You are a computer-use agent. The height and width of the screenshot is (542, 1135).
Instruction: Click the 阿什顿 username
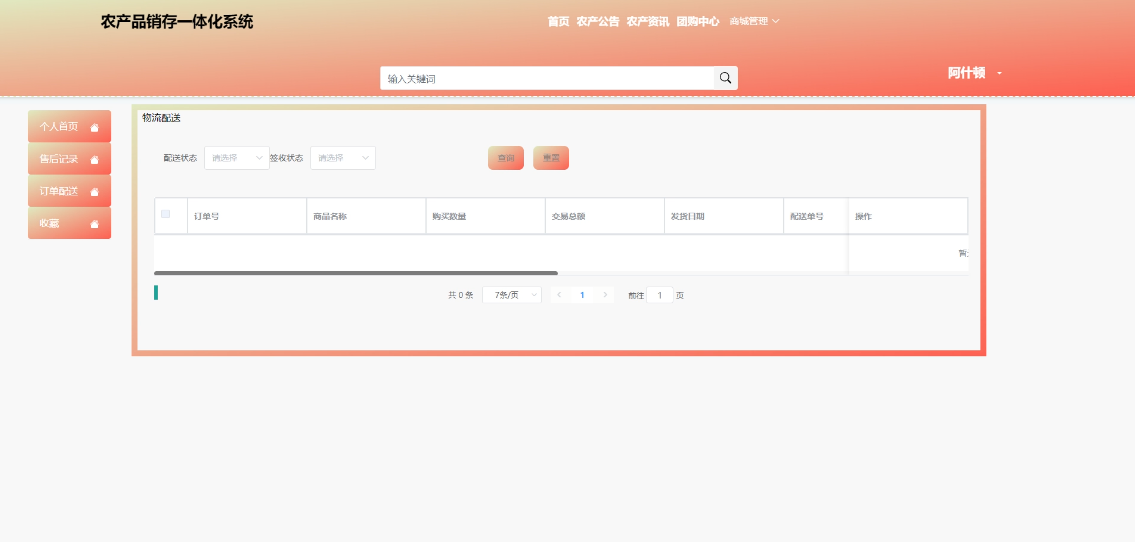point(966,73)
